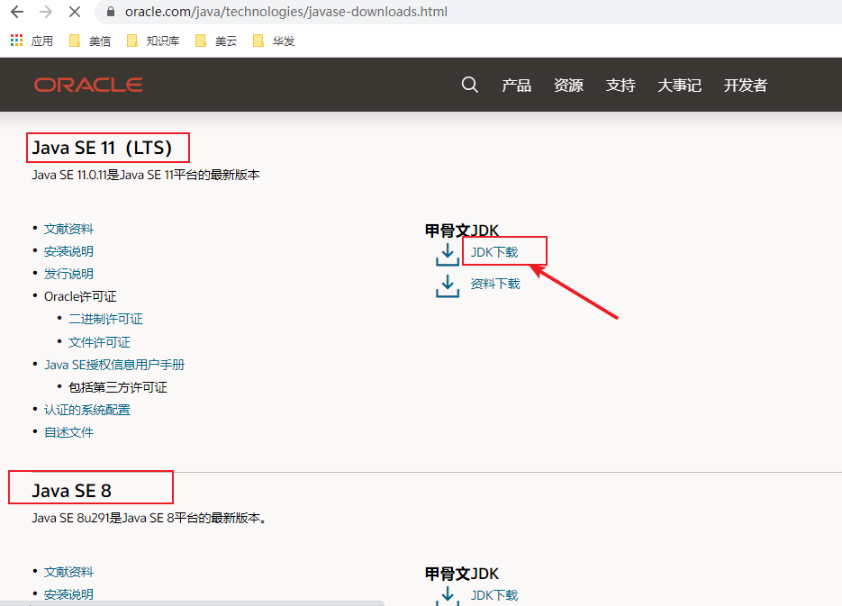Click JDK下载 link under Java SE 11

click(494, 252)
